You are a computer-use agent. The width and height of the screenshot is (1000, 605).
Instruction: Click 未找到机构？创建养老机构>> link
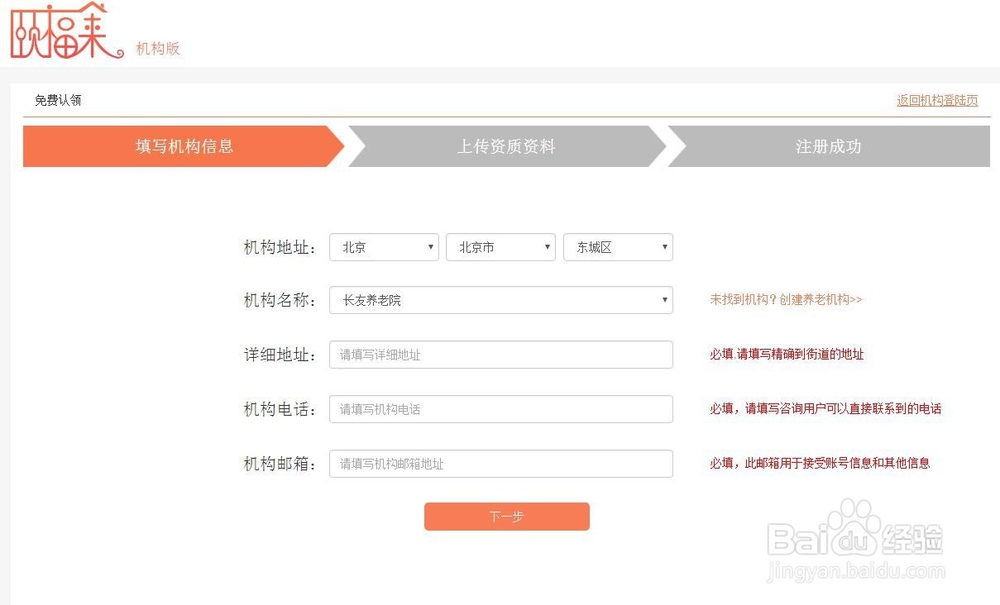[x=786, y=300]
